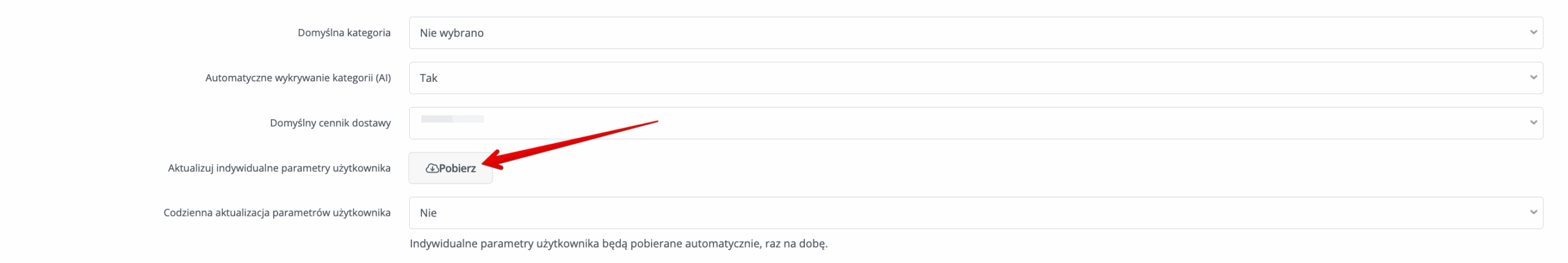The height and width of the screenshot is (263, 1568).
Task: Click the chevron arrow of Codzienna aktualizacja
Action: pos(1533,213)
